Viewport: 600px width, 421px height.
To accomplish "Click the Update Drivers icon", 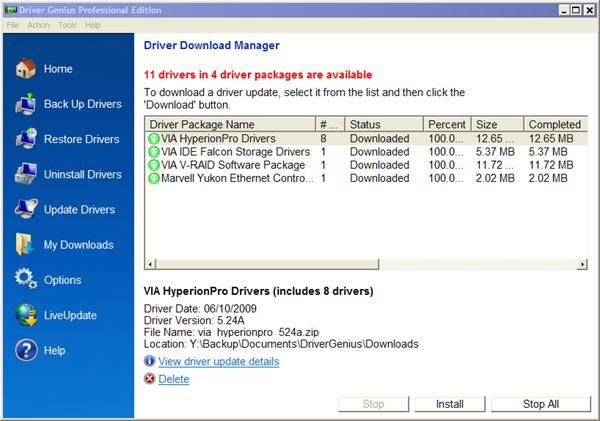I will point(26,209).
